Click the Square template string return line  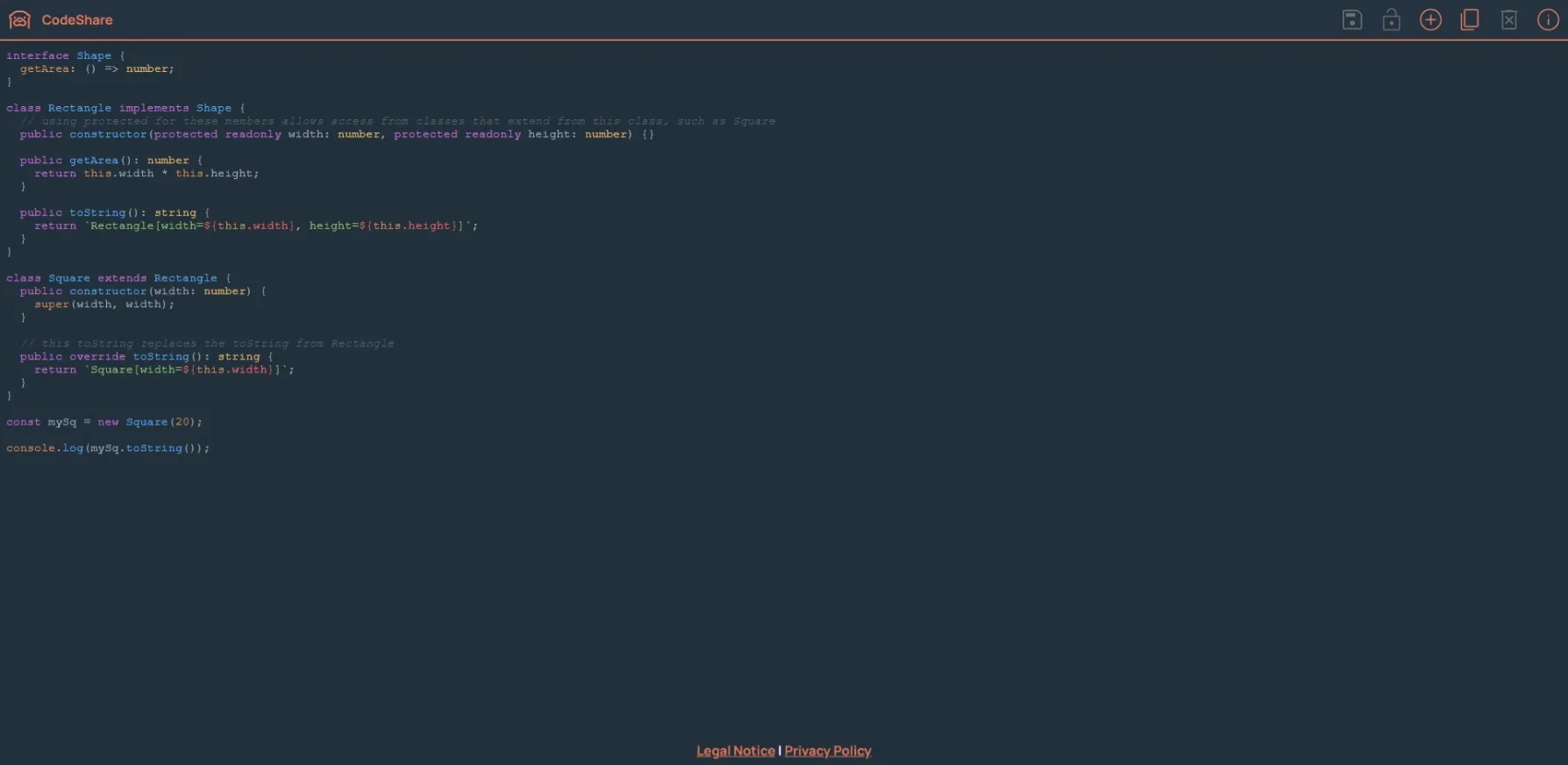click(164, 369)
